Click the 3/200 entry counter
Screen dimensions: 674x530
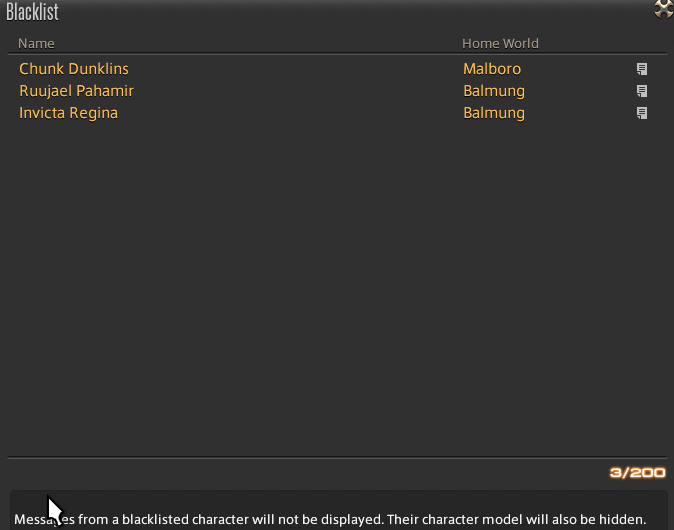tap(637, 473)
